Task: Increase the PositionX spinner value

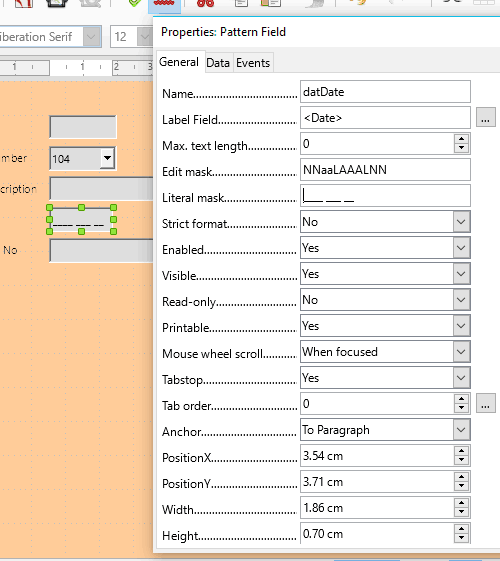Action: click(461, 451)
